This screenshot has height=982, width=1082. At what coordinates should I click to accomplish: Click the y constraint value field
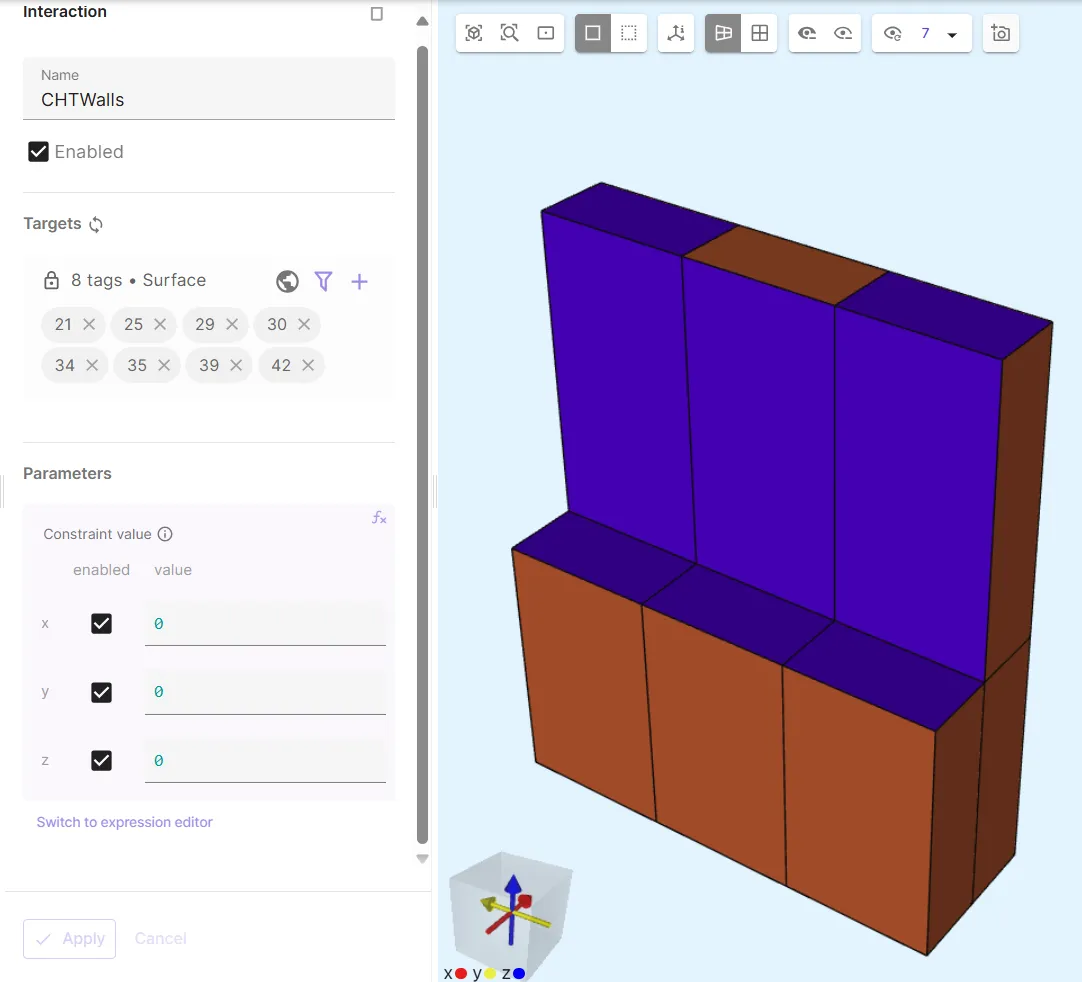265,692
